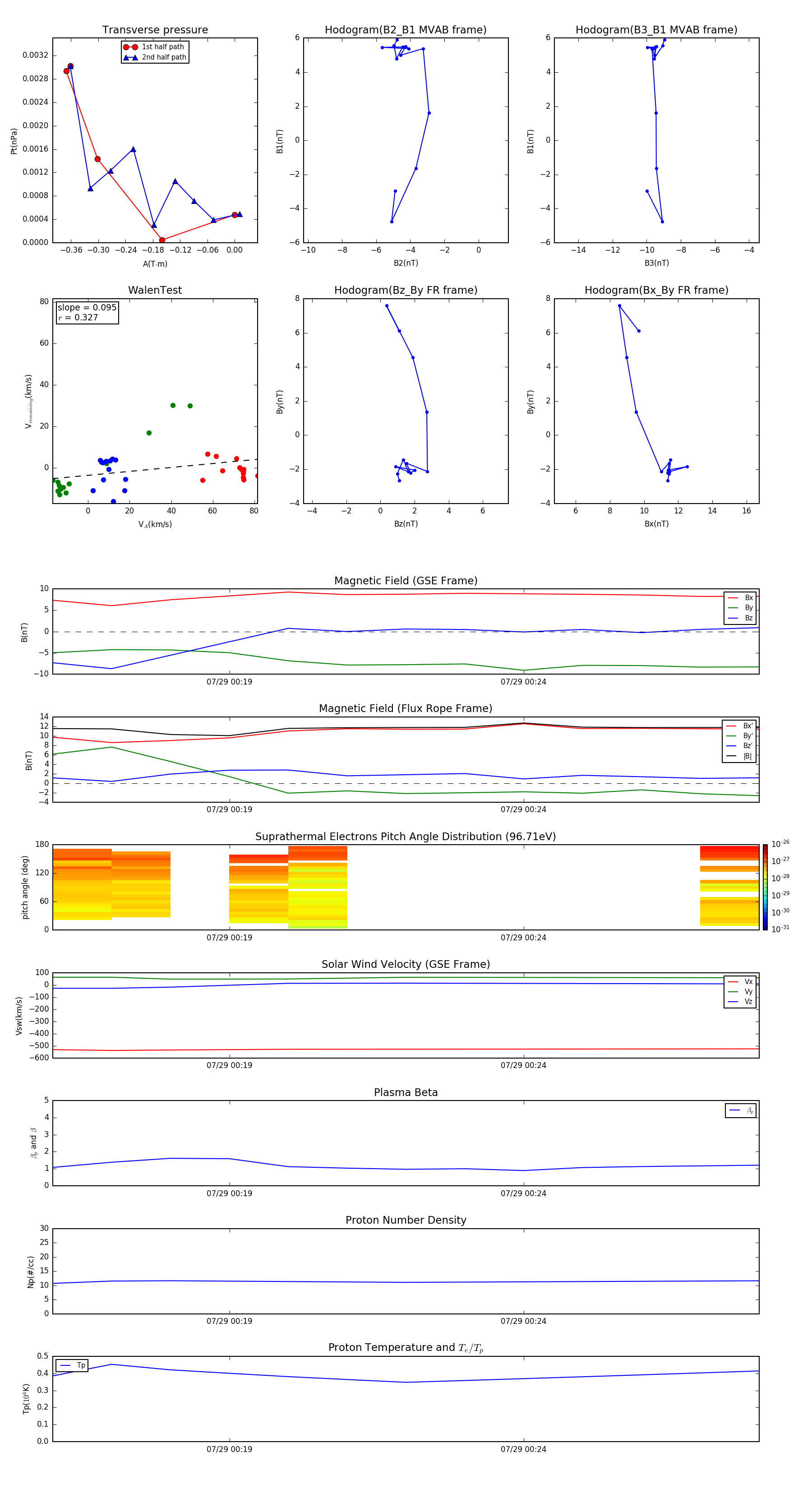
Task: Click '07/29 00:24' tick under proton temperature plot
Action: [524, 1449]
